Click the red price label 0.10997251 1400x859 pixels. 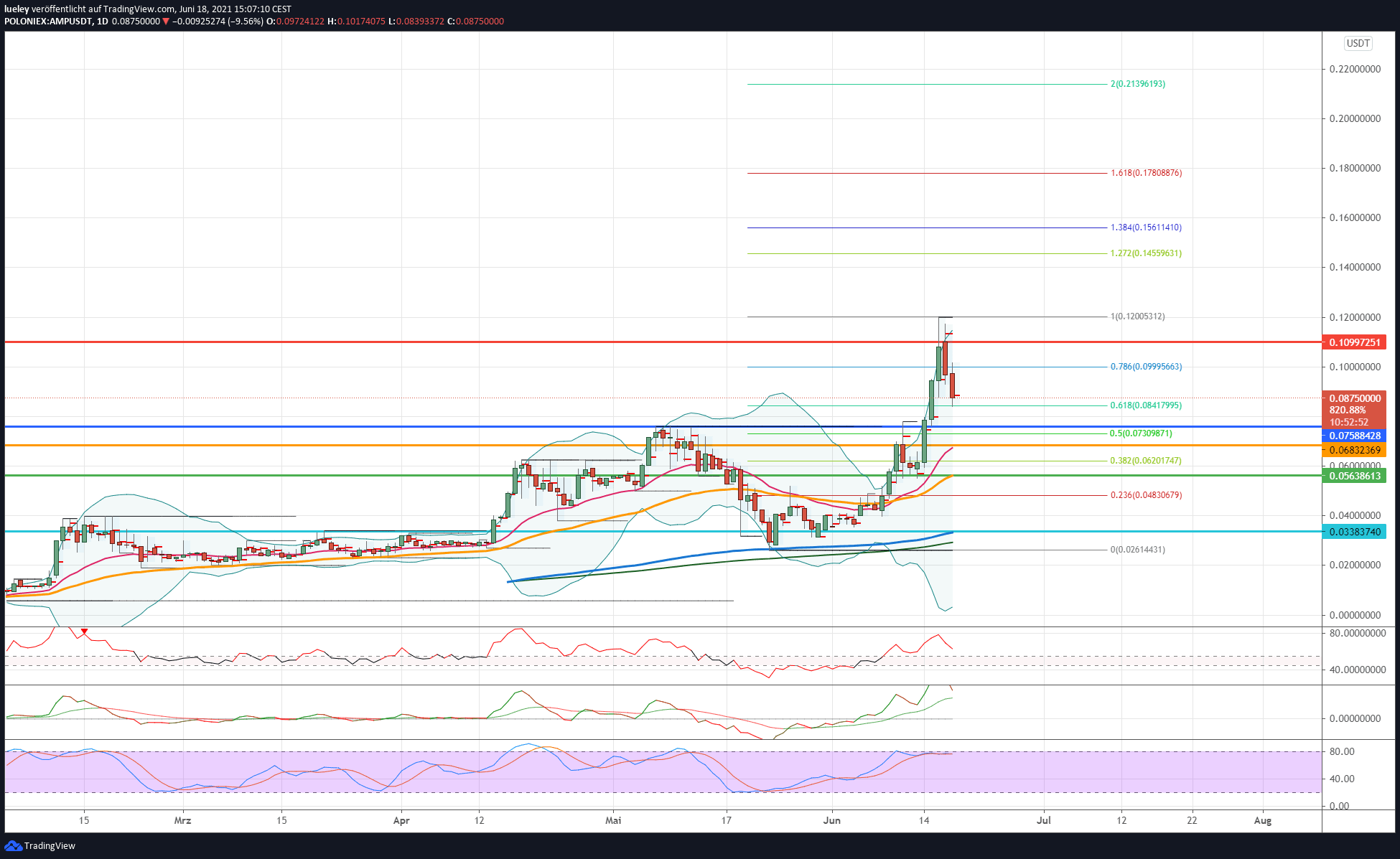pos(1354,342)
